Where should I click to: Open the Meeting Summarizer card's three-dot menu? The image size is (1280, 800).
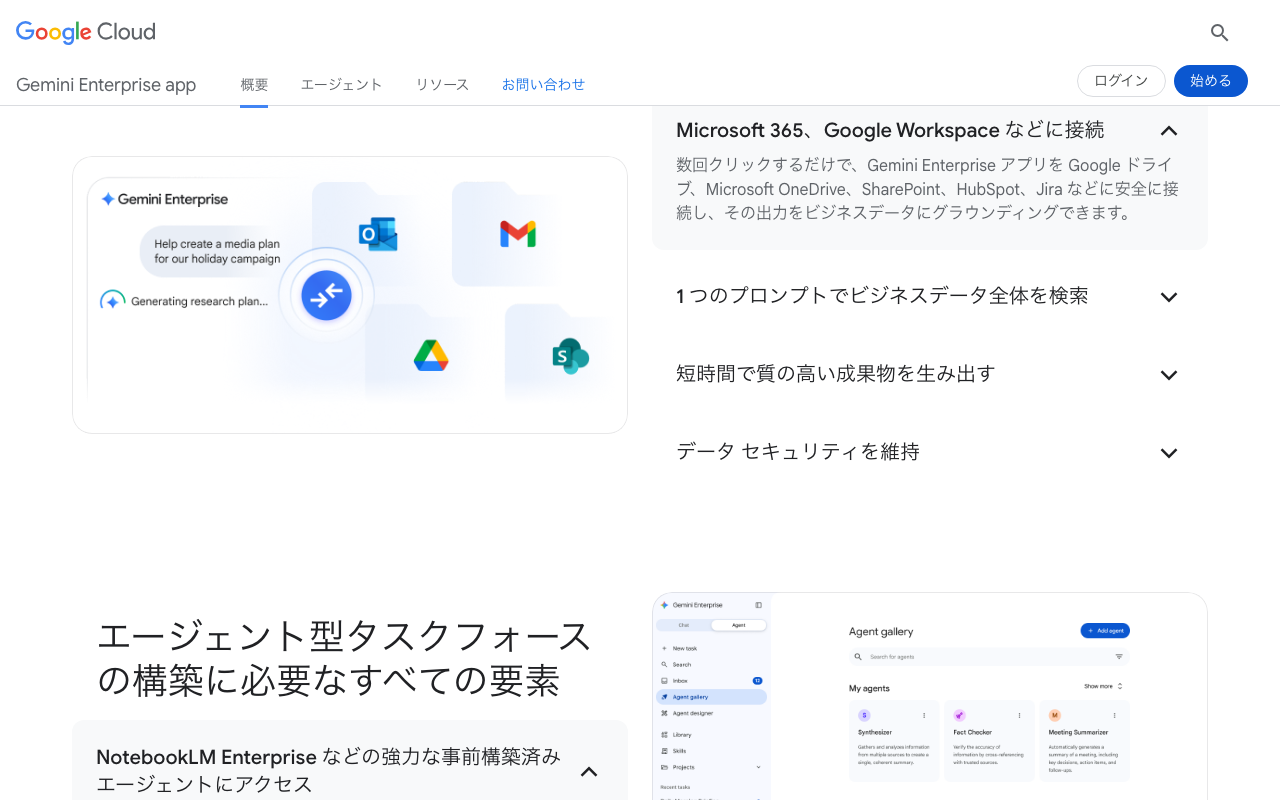coord(1114,715)
